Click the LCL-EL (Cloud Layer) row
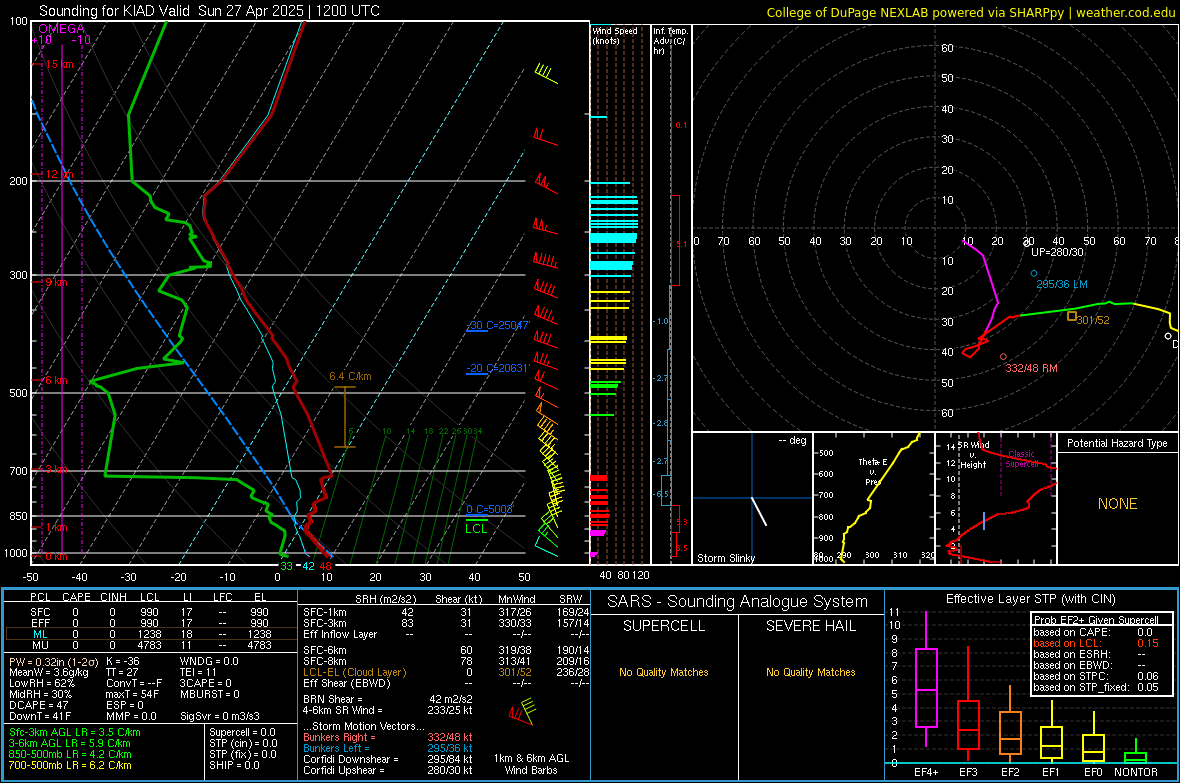 [446, 672]
